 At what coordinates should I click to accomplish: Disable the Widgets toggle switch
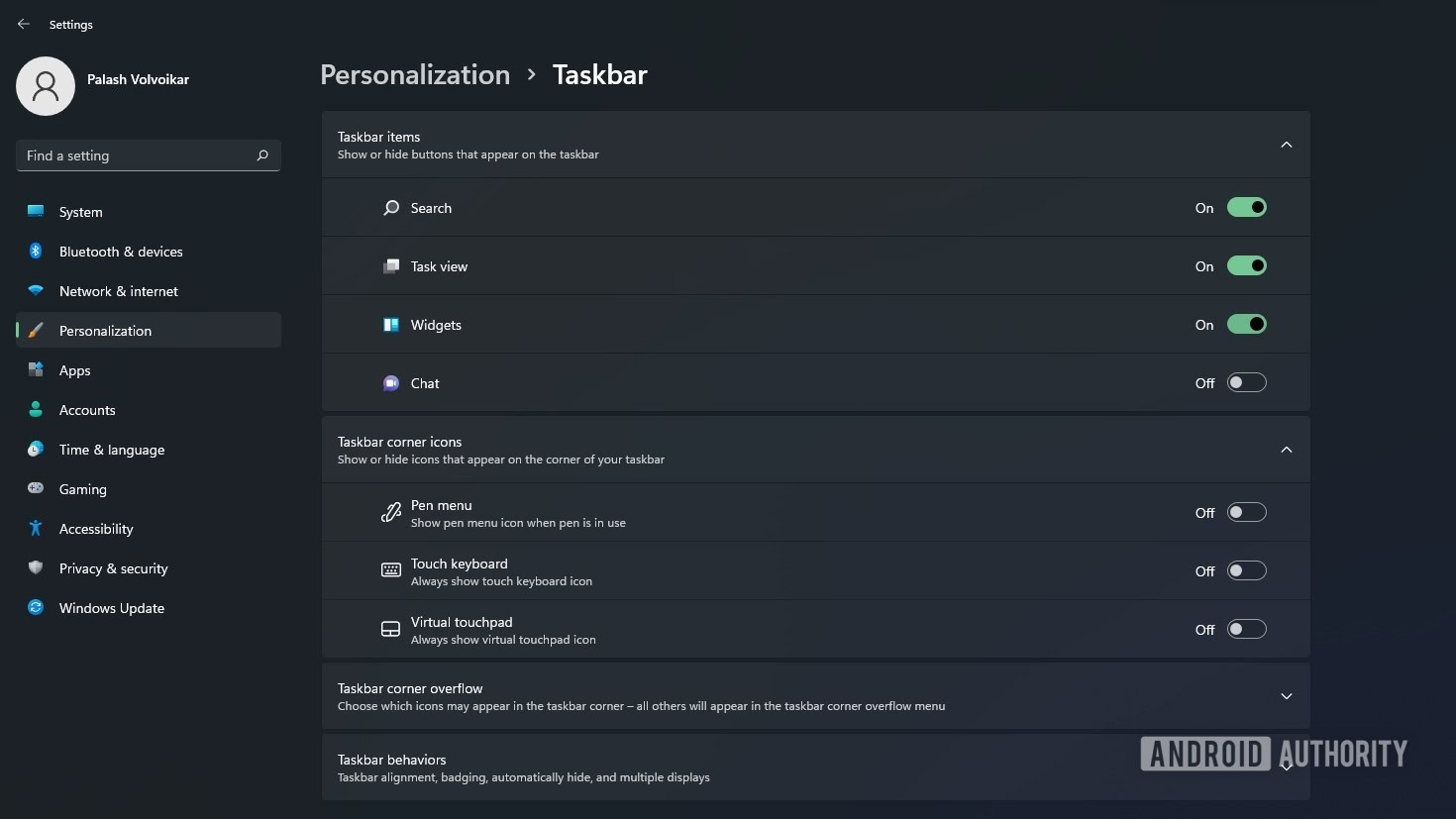(x=1246, y=325)
